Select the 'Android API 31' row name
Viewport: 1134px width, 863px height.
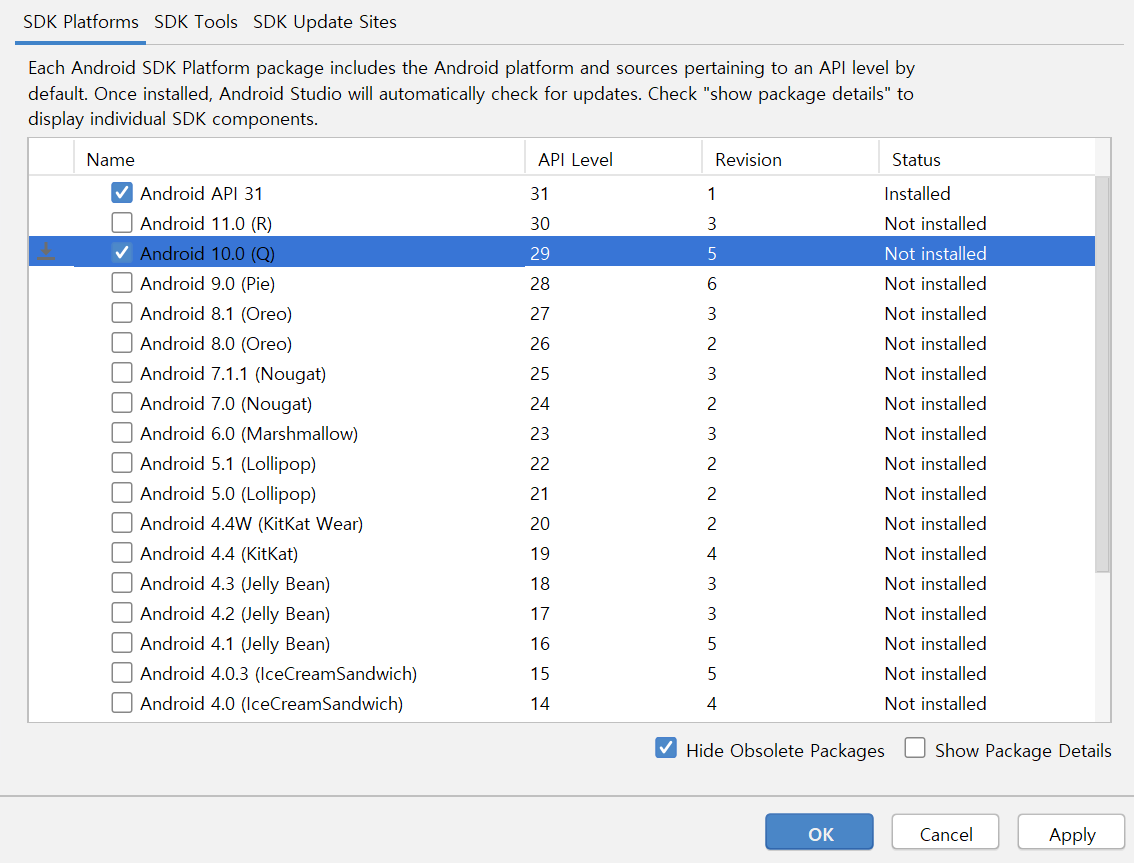(x=201, y=194)
